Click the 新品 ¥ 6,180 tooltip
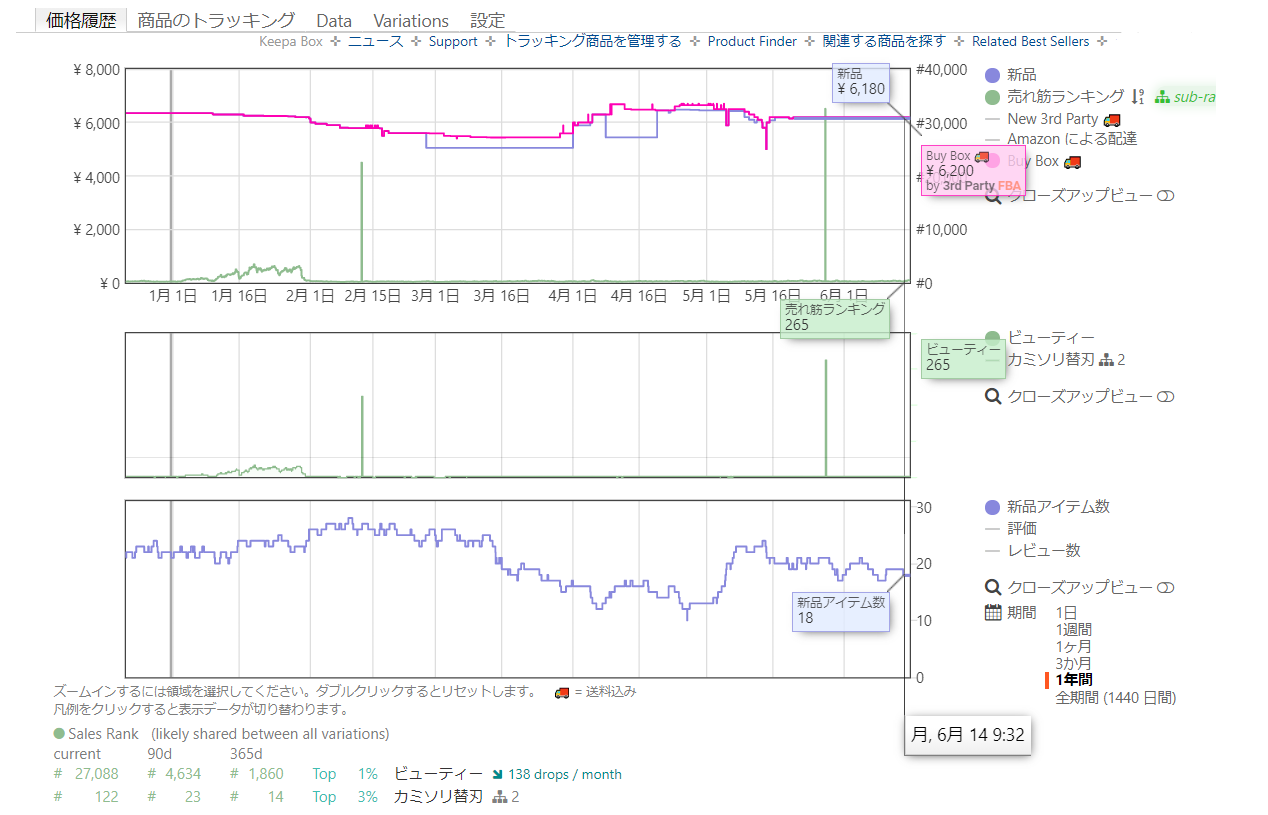The height and width of the screenshot is (815, 1268). click(861, 83)
